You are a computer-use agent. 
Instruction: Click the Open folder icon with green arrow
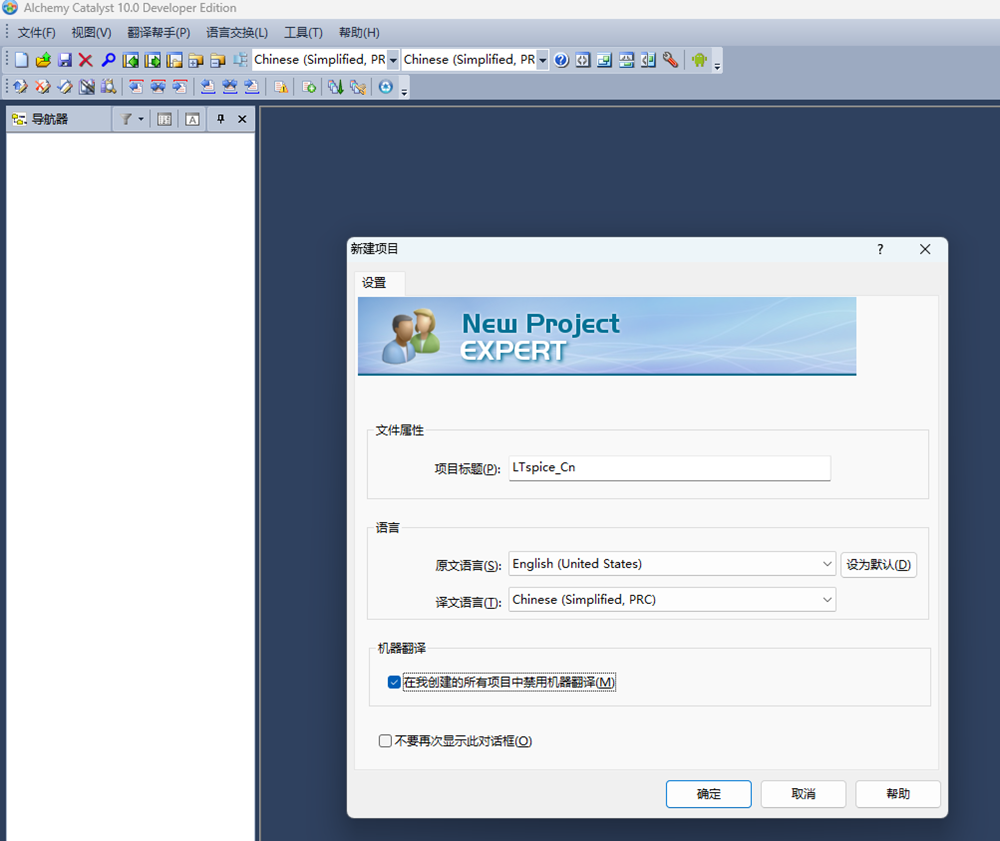(43, 60)
